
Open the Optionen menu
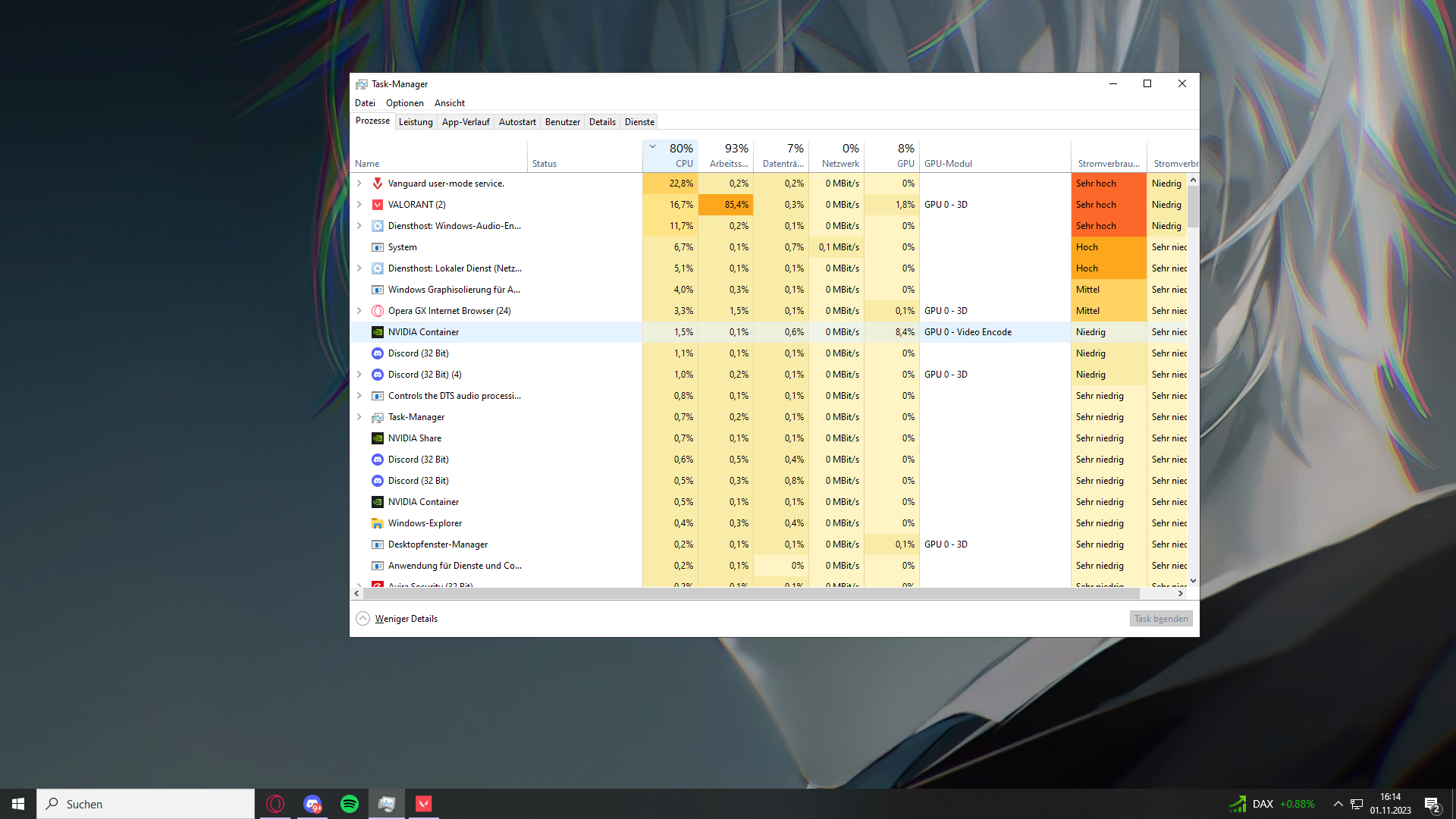click(404, 103)
